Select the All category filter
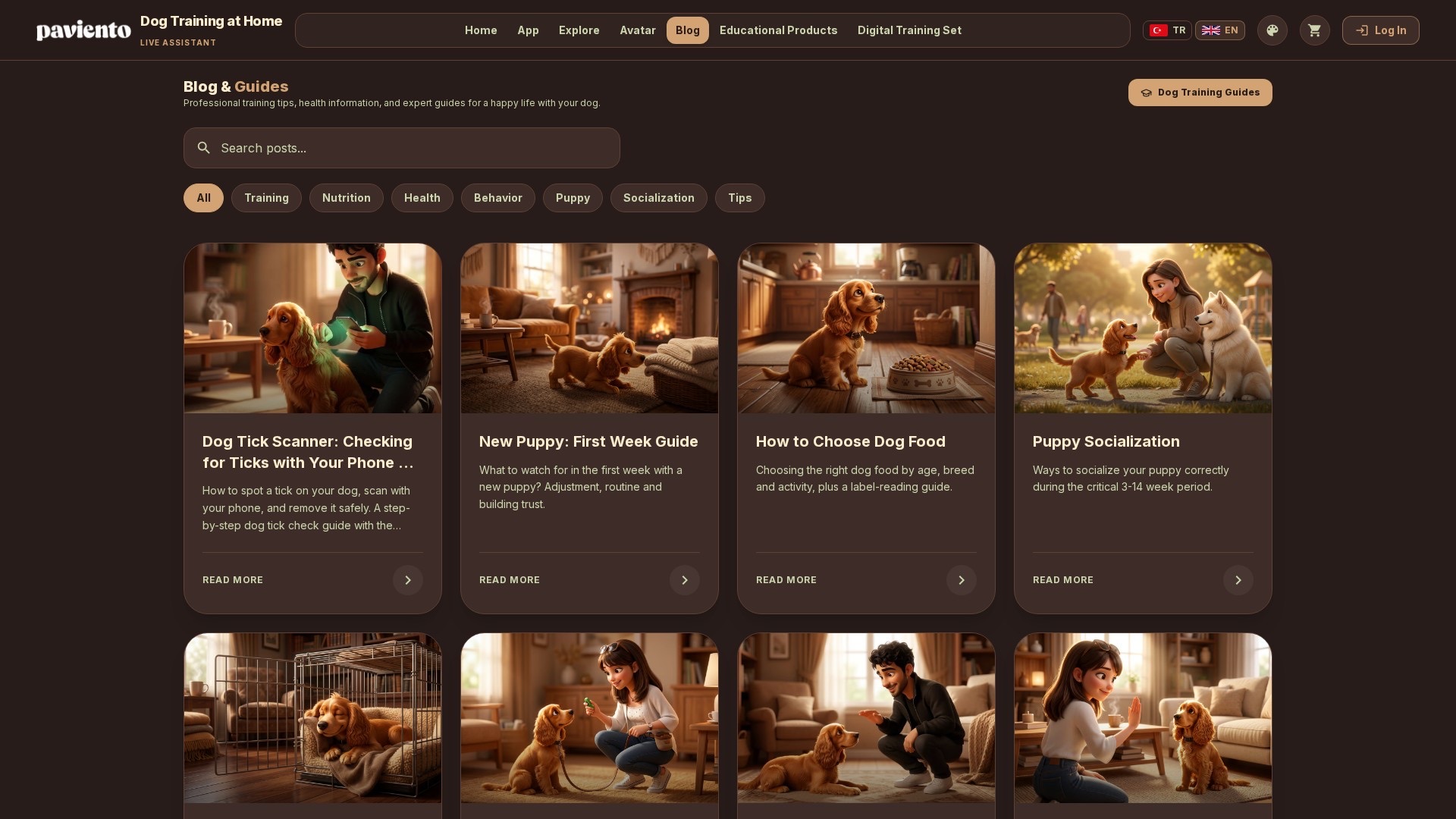This screenshot has width=1456, height=819. [203, 198]
